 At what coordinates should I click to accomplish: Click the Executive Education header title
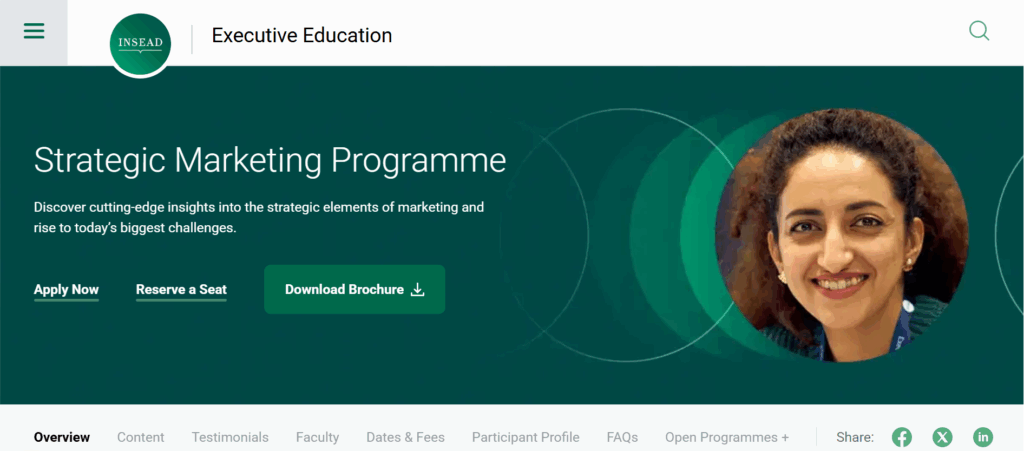pyautogui.click(x=302, y=35)
